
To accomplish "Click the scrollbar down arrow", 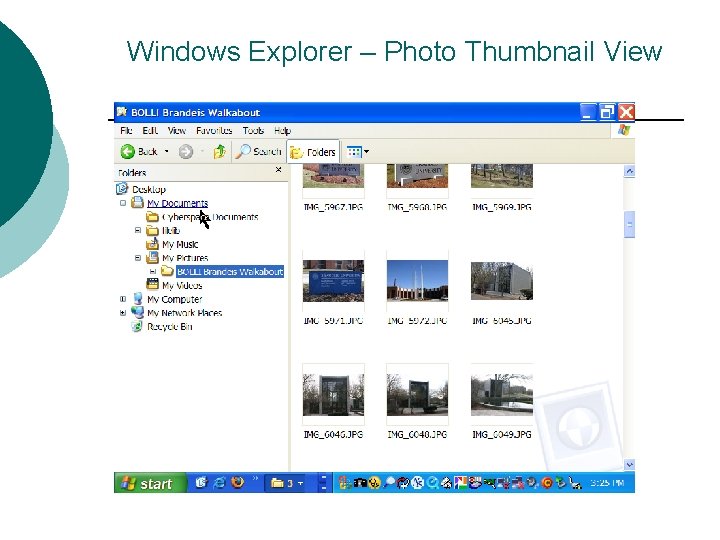I will tap(630, 465).
